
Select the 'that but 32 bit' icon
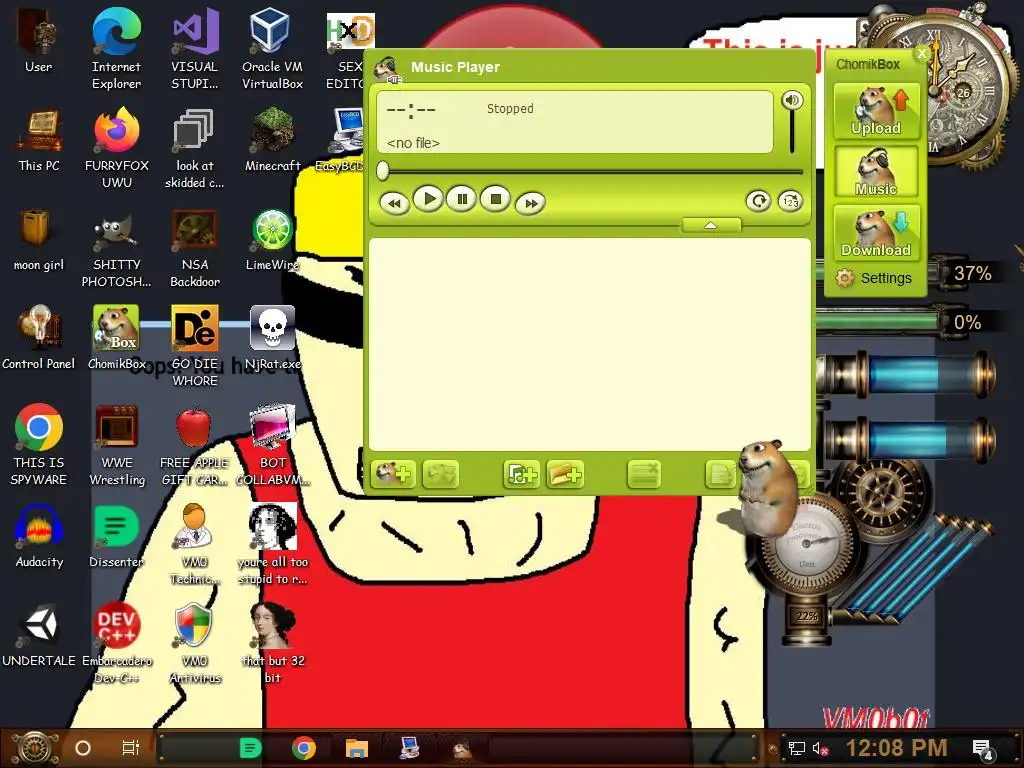272,644
